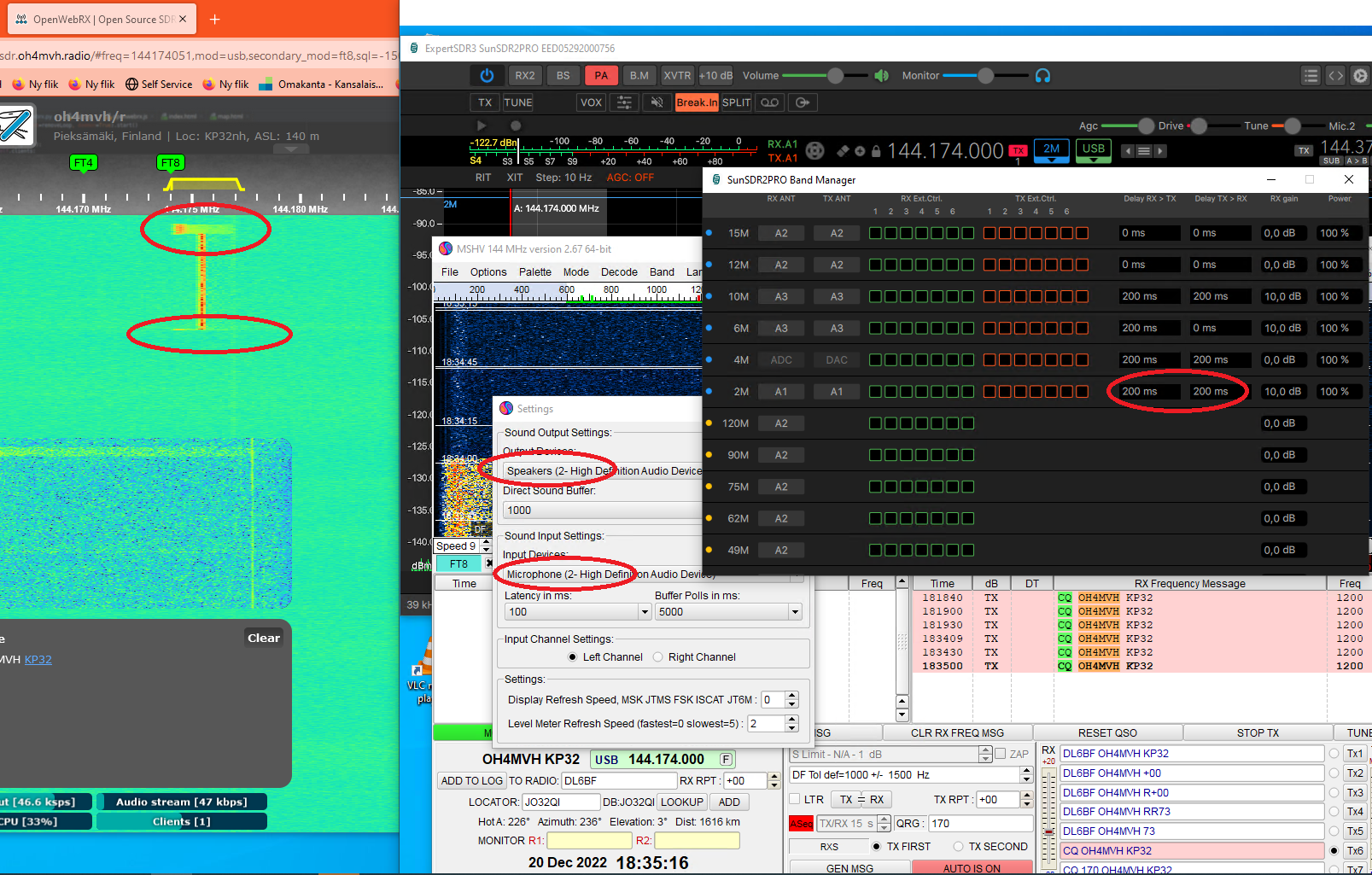Click the lock icon beside the frequency display
Image resolution: width=1372 pixels, height=875 pixels.
pos(876,149)
